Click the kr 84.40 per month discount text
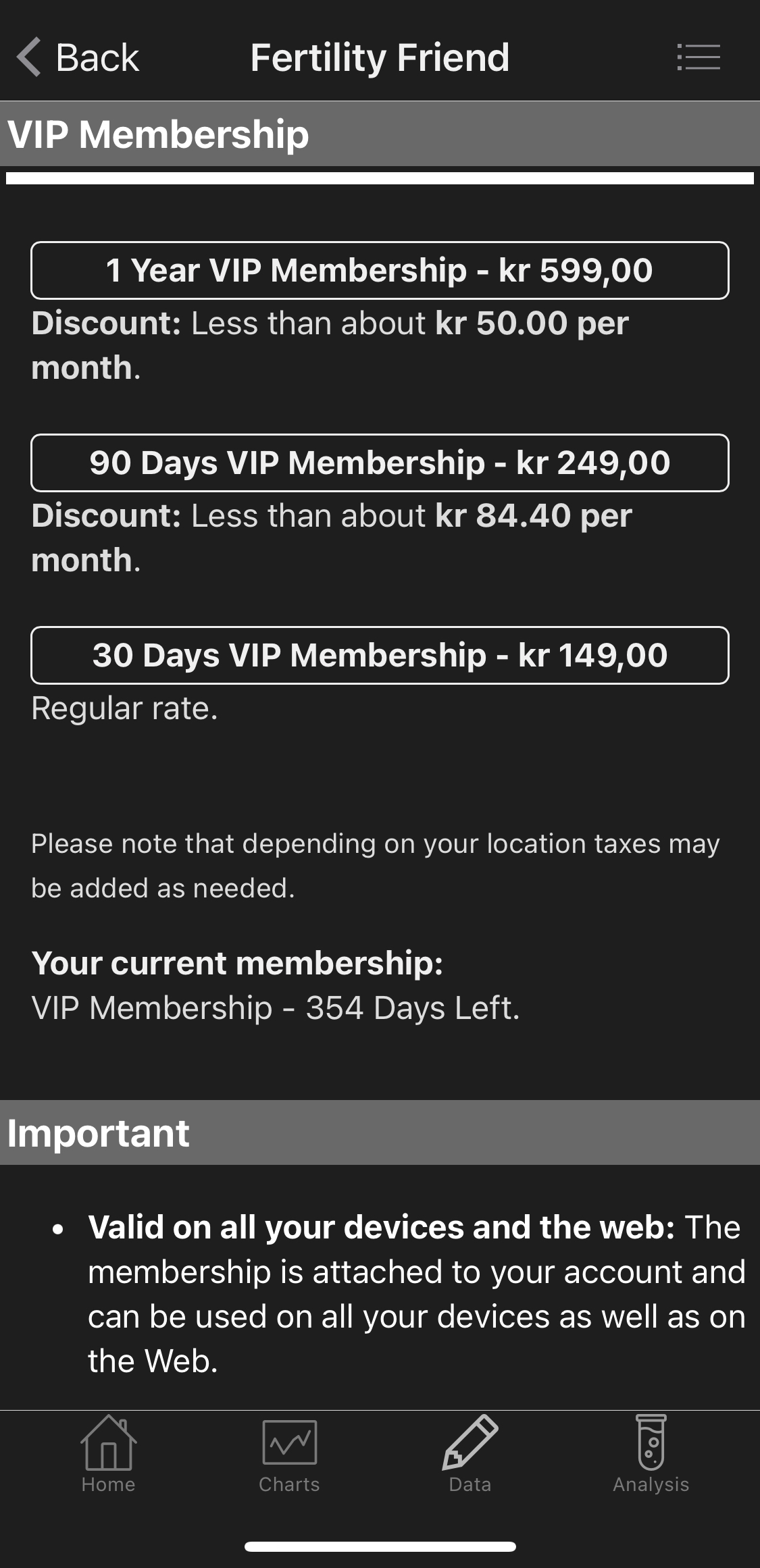This screenshot has width=760, height=1568. pyautogui.click(x=534, y=516)
